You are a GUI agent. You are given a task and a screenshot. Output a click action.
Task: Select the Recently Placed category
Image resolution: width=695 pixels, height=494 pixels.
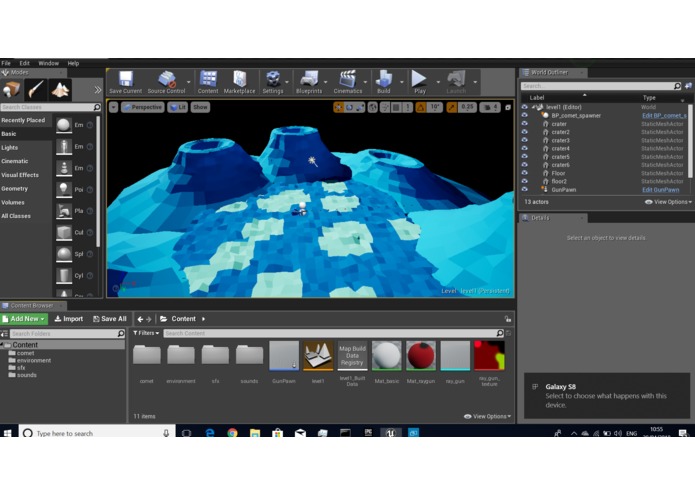coord(26,121)
